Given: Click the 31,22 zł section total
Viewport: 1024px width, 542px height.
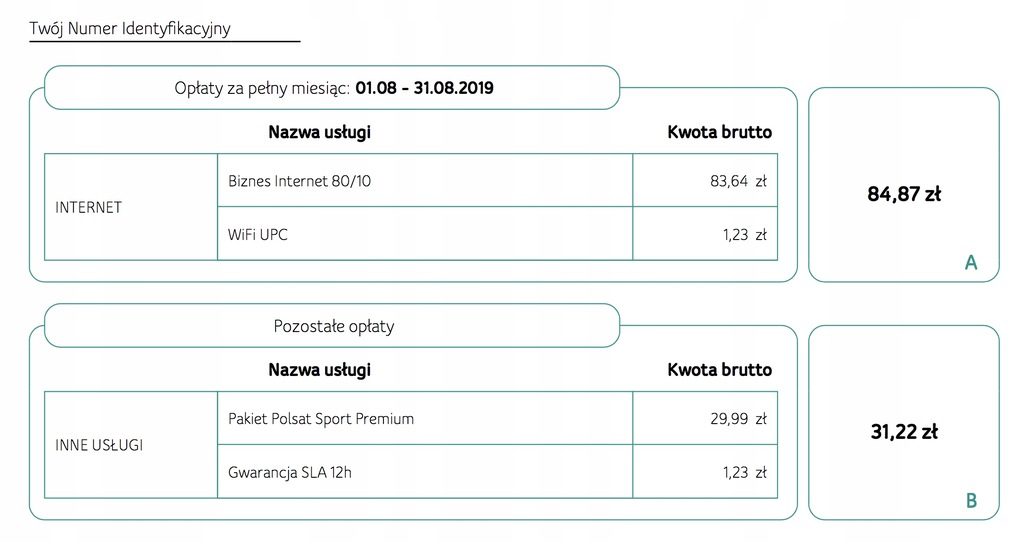Looking at the screenshot, I should pyautogui.click(x=903, y=432).
